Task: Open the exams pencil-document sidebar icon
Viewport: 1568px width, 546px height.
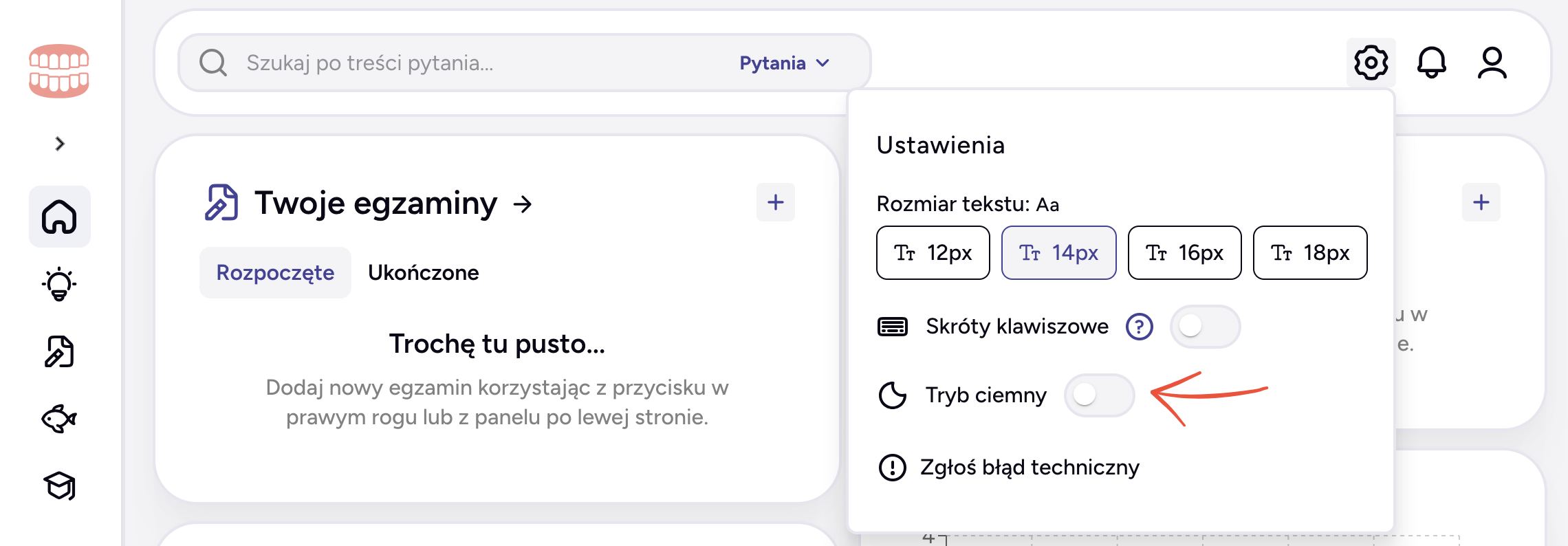Action: tap(59, 351)
